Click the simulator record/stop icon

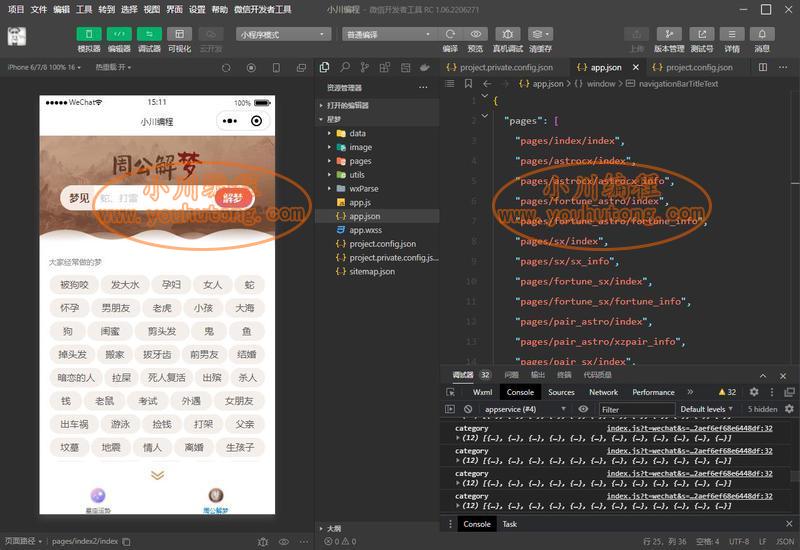[x=251, y=68]
